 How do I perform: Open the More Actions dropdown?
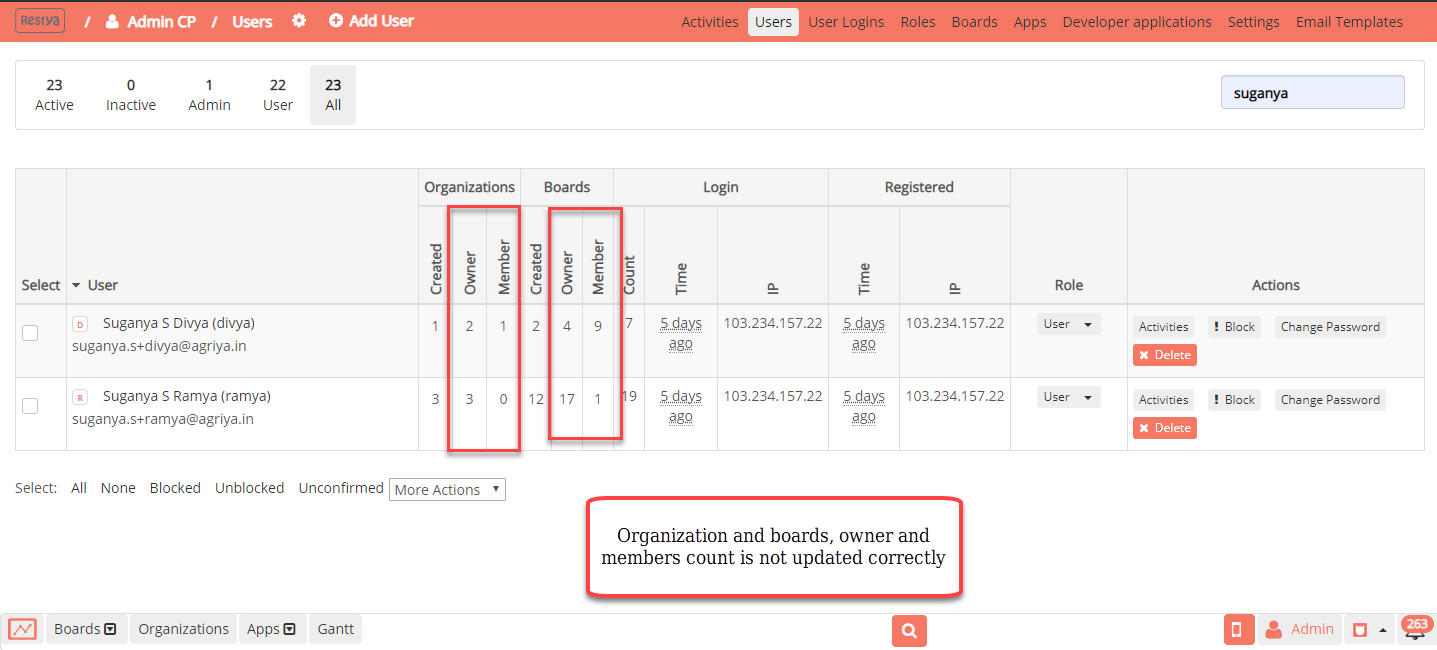click(x=447, y=489)
